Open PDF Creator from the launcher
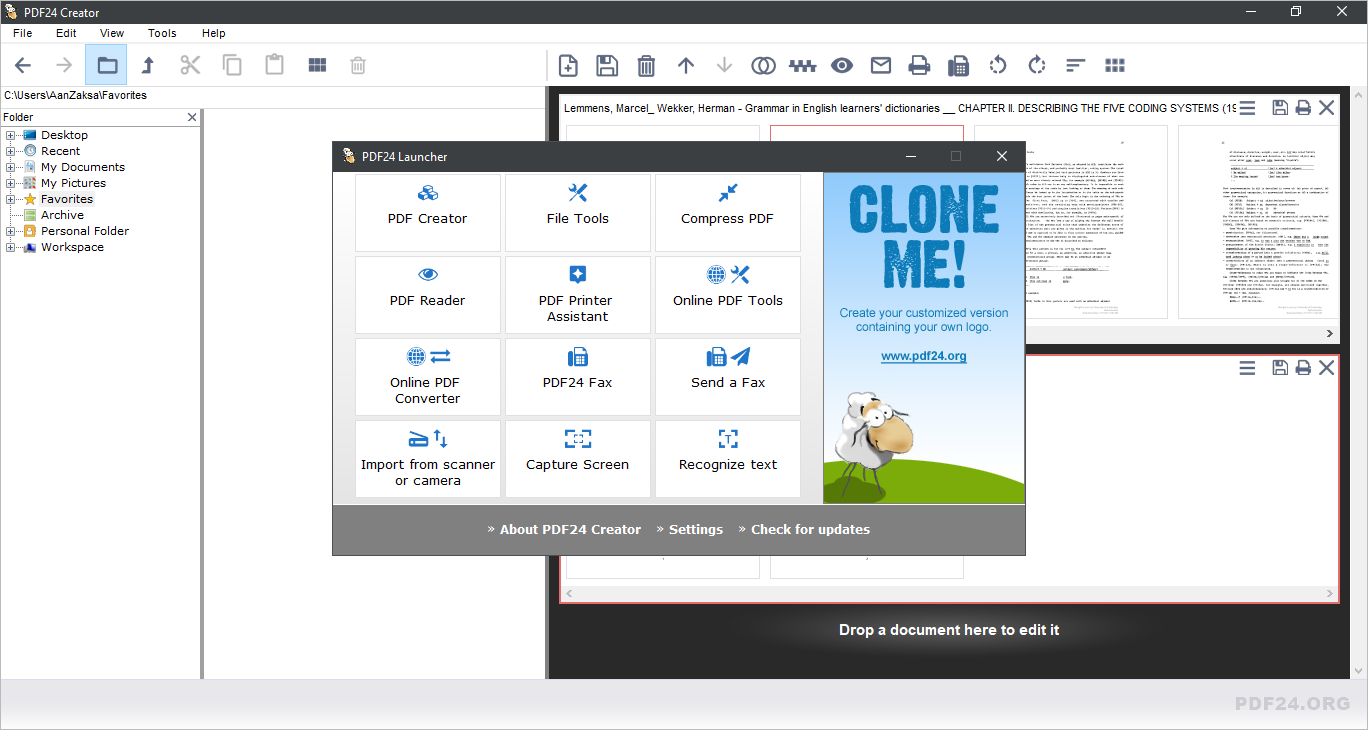Image resolution: width=1368 pixels, height=730 pixels. click(428, 213)
